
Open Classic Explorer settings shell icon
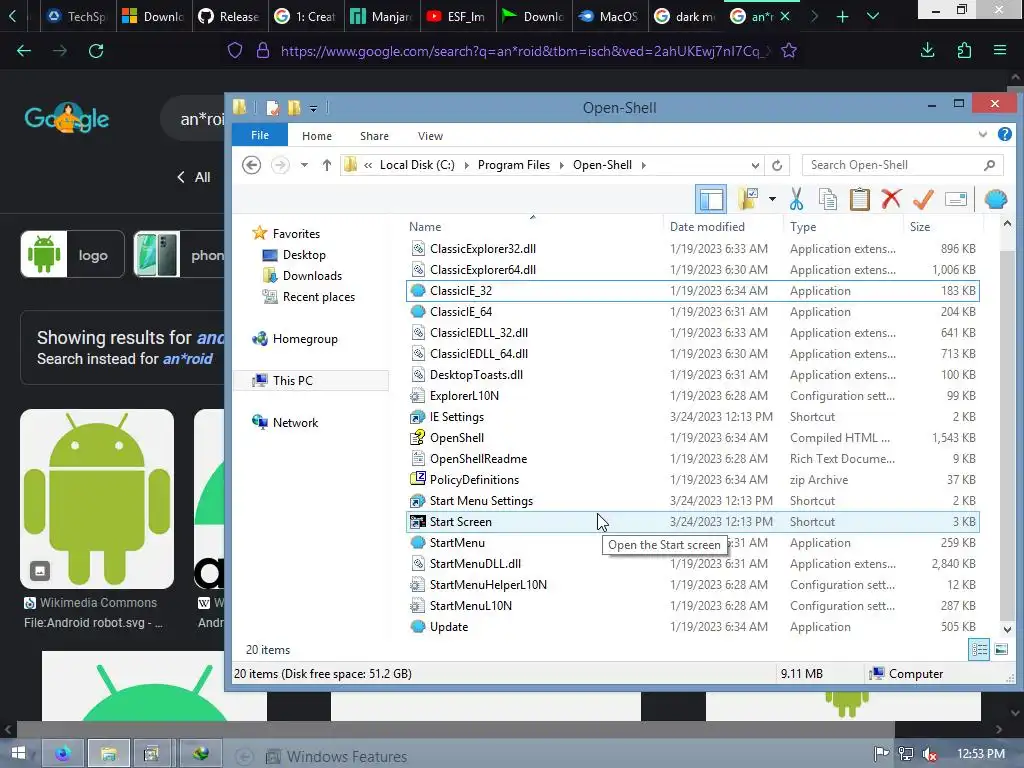pos(995,199)
